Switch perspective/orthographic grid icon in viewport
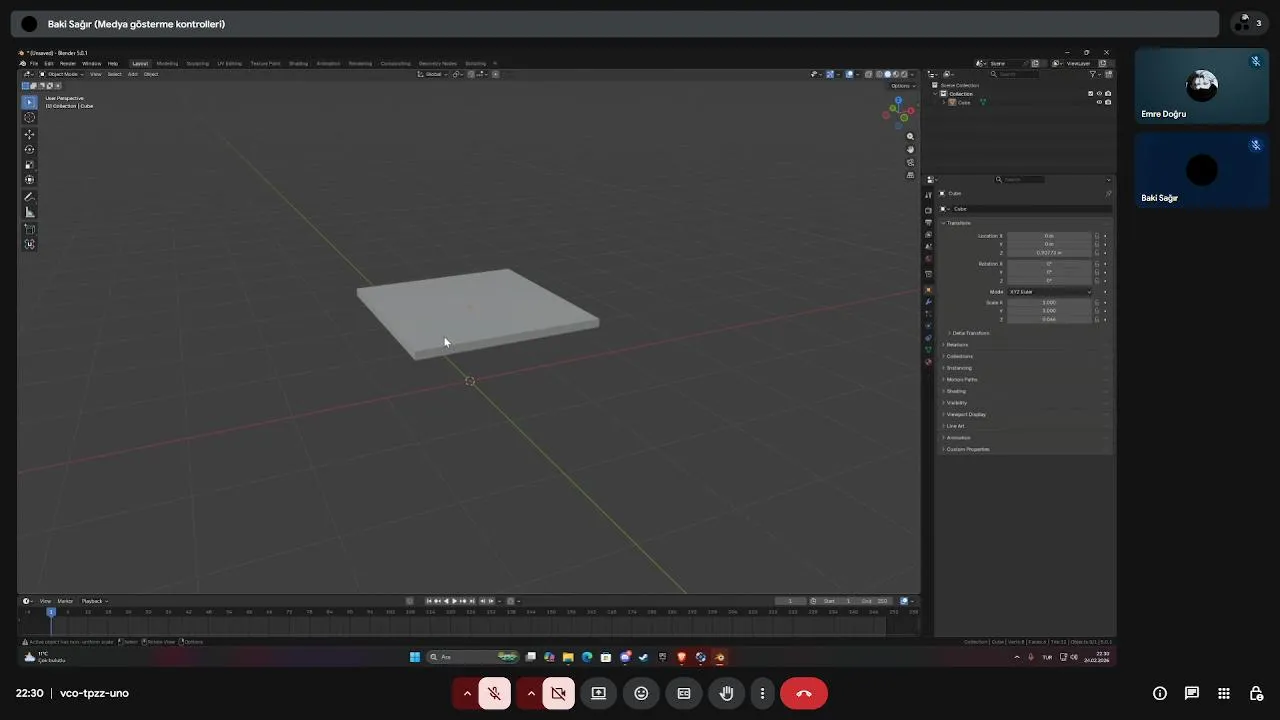This screenshot has height=720, width=1280. pyautogui.click(x=910, y=175)
